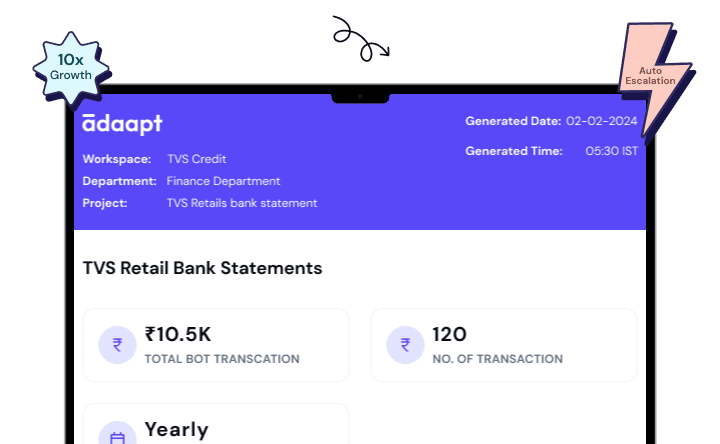This screenshot has width=720, height=444.
Task: Click the Finance Department value
Action: (223, 181)
